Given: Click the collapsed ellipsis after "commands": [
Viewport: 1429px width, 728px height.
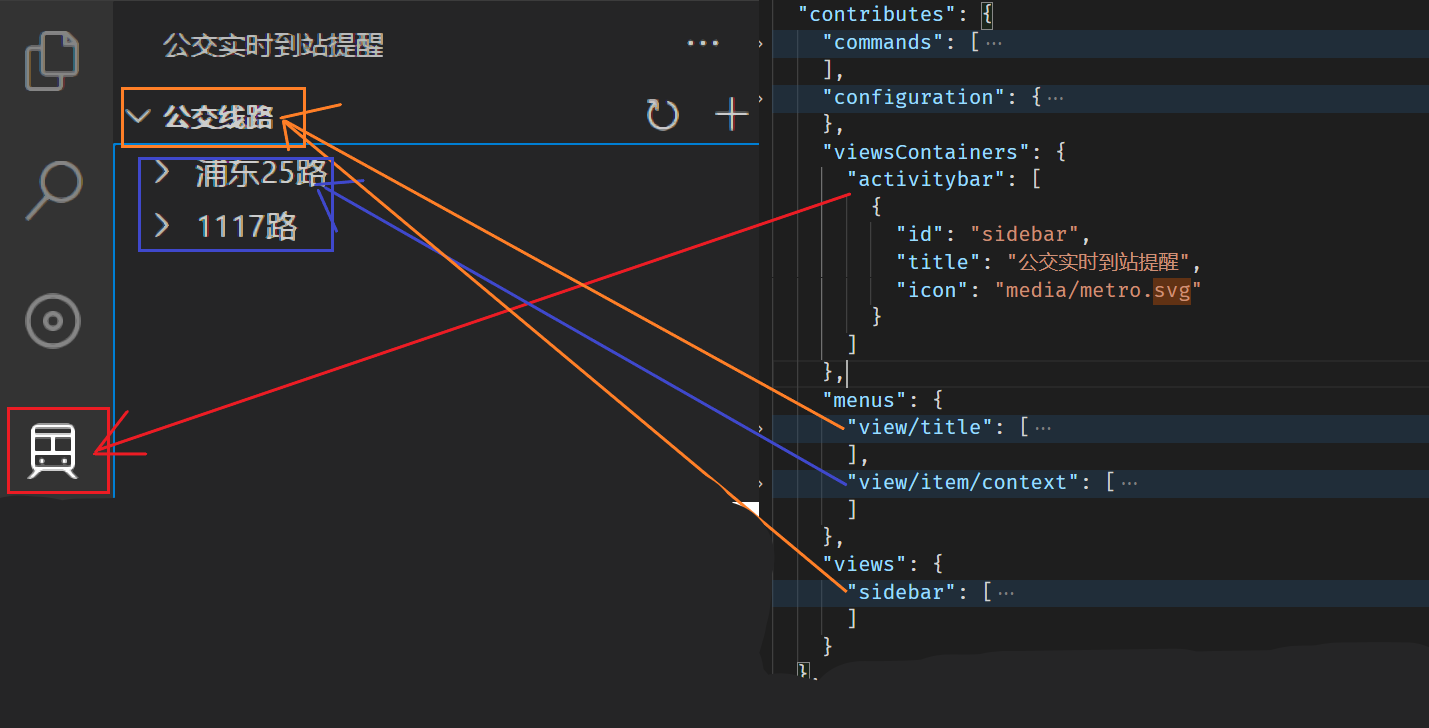Looking at the screenshot, I should [x=993, y=43].
